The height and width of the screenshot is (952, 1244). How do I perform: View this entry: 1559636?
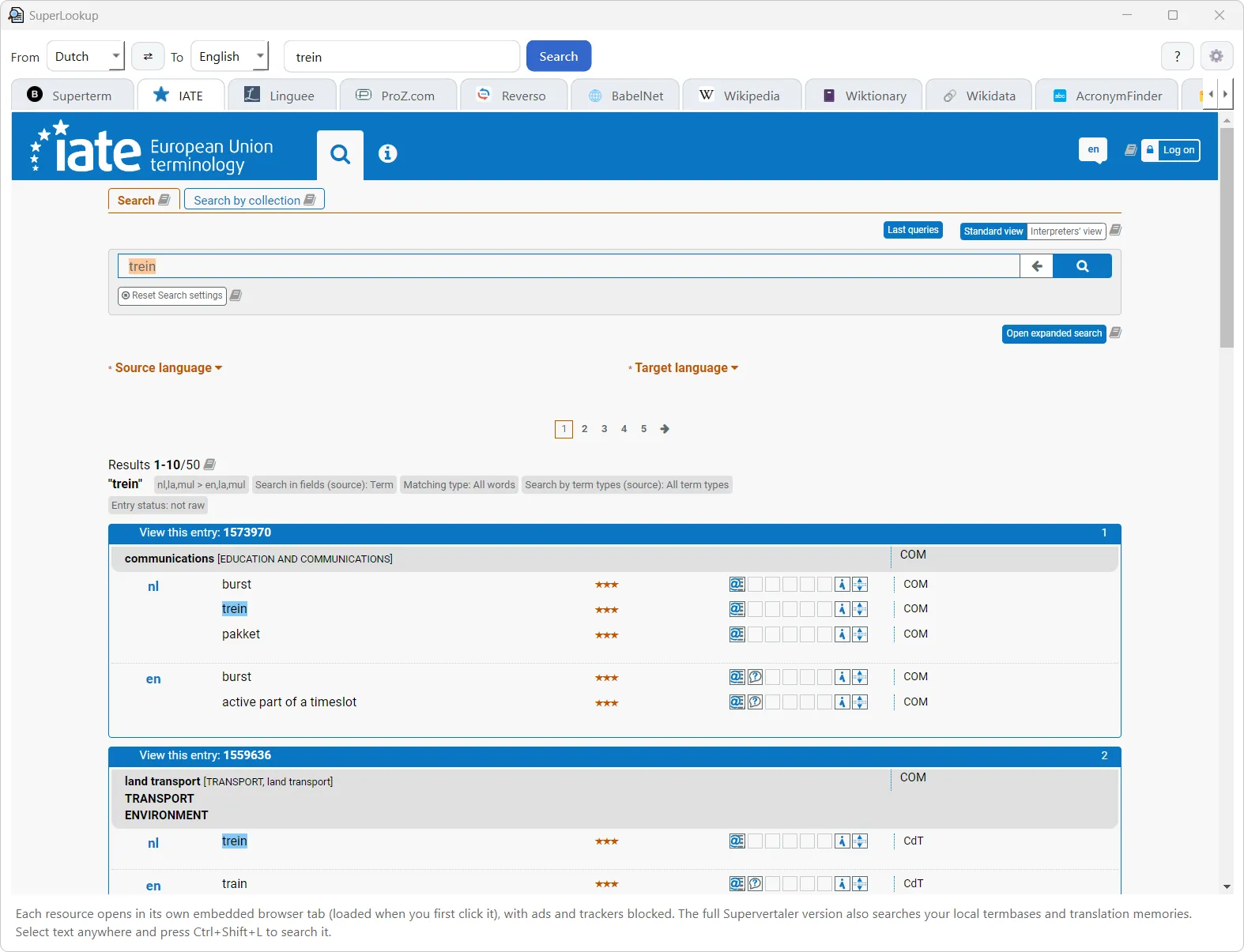click(205, 755)
